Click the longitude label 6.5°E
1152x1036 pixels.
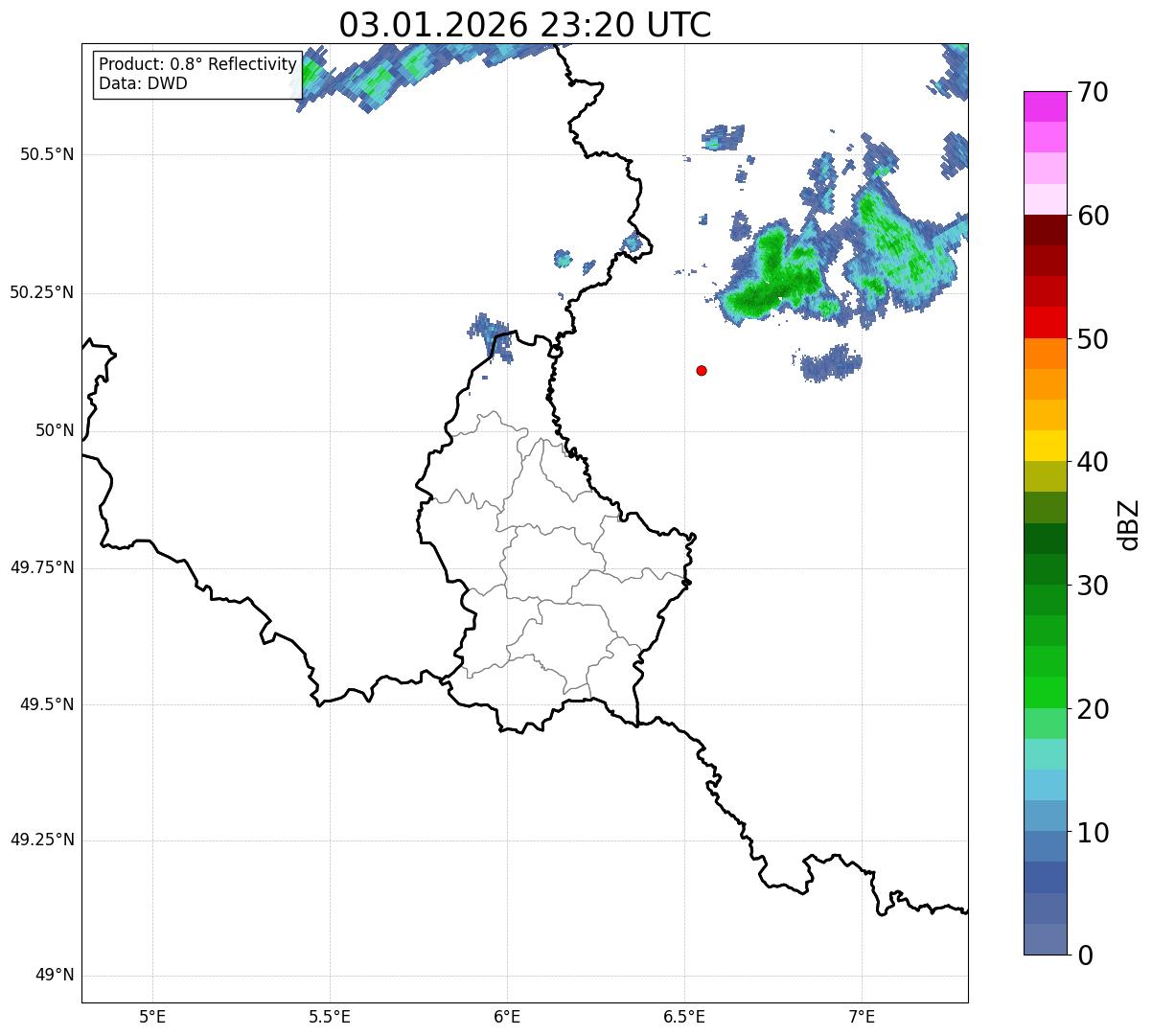pyautogui.click(x=684, y=1016)
